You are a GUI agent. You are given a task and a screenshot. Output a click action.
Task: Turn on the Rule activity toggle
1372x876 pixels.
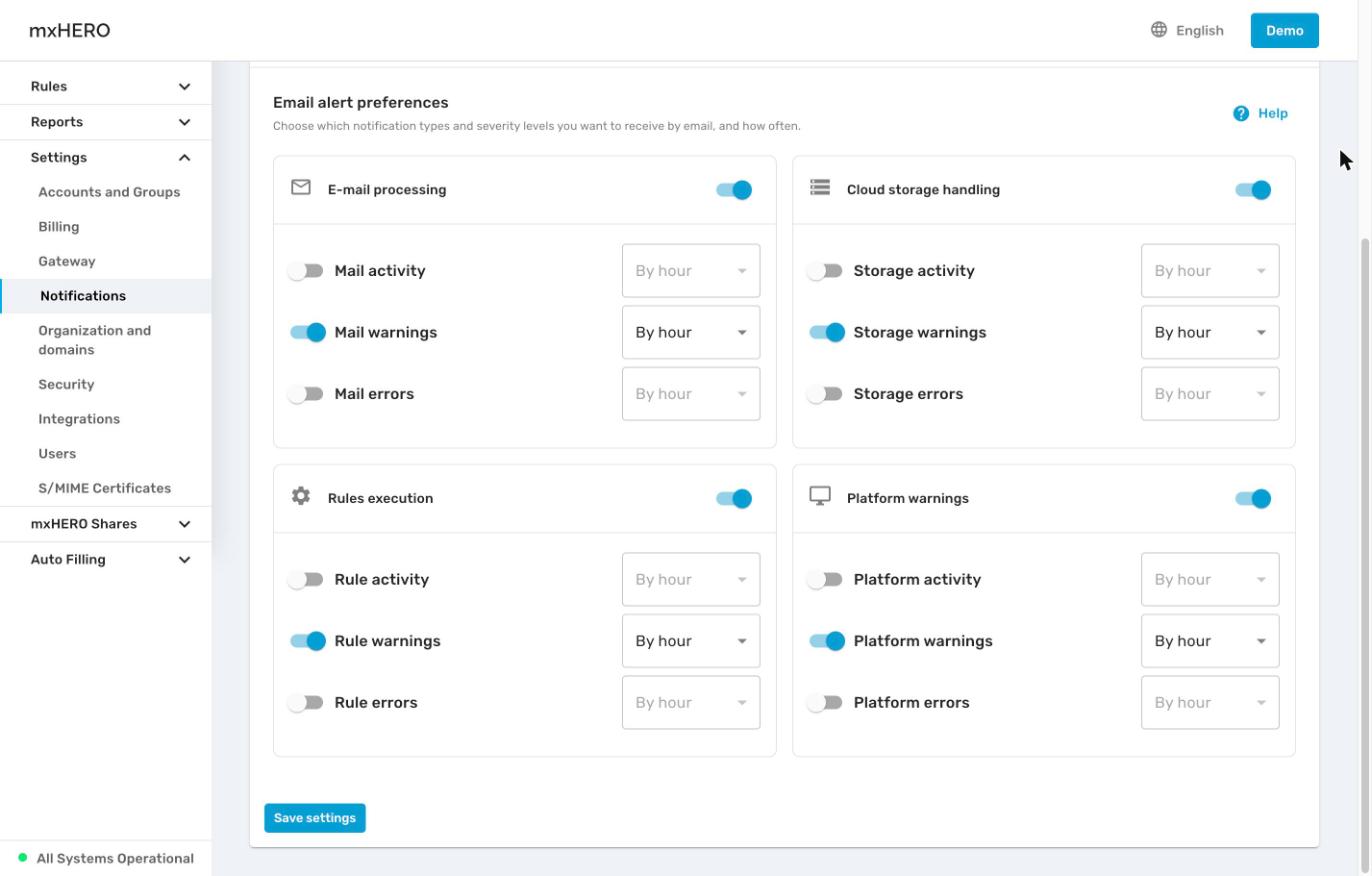coord(306,580)
